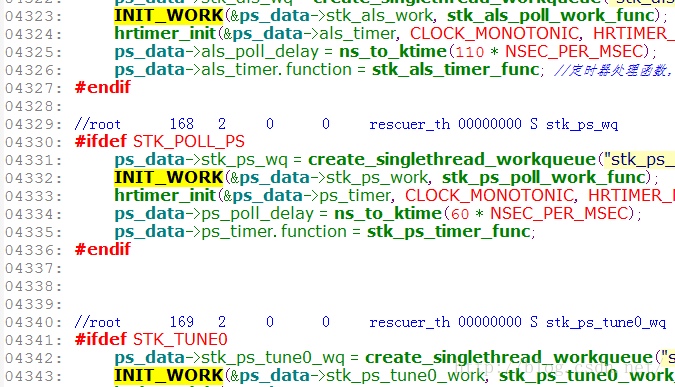Screen dimensions: 675x387
Task: Click the "stk_ps_ string literal on line 04331
Action: pos(639,160)
